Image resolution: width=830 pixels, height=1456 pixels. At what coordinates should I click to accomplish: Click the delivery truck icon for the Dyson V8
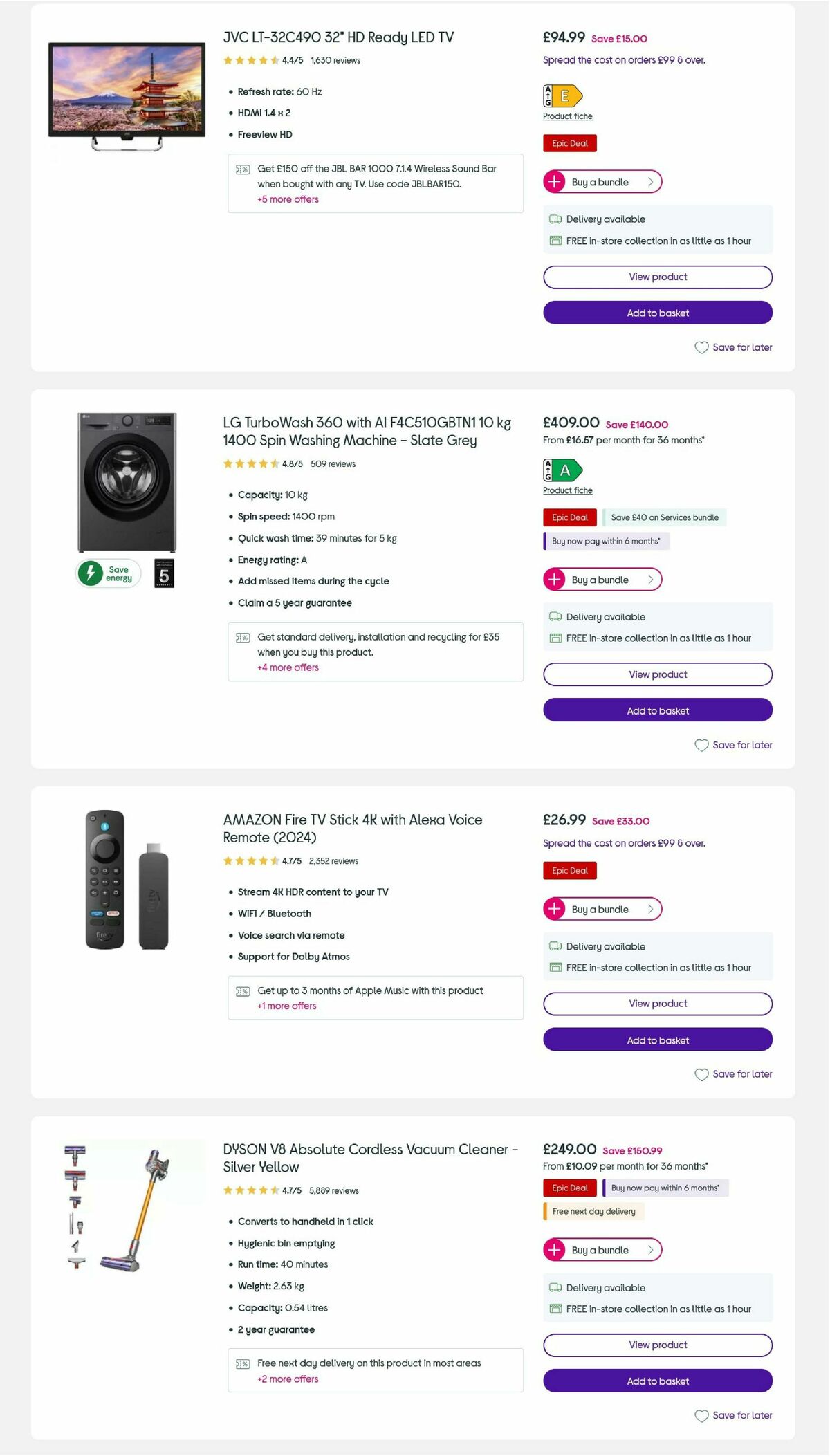tap(554, 1288)
